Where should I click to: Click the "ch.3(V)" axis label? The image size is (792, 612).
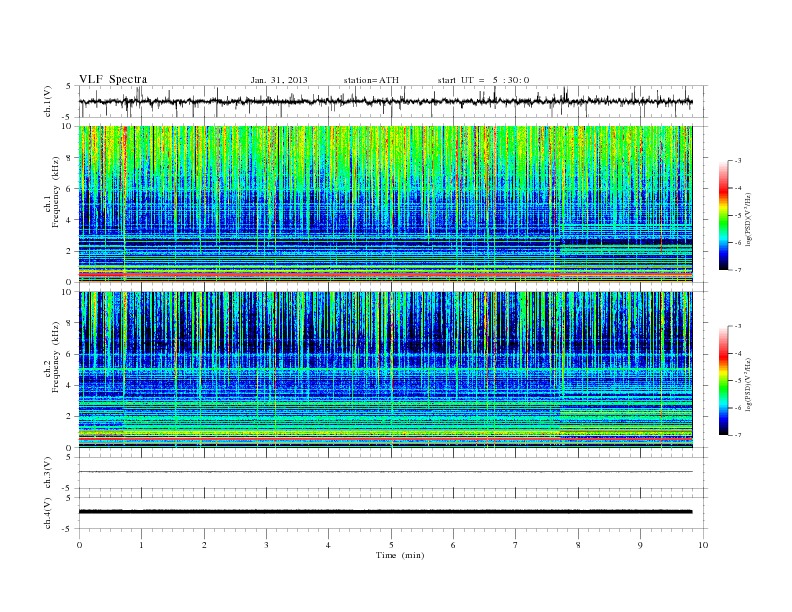pos(48,473)
